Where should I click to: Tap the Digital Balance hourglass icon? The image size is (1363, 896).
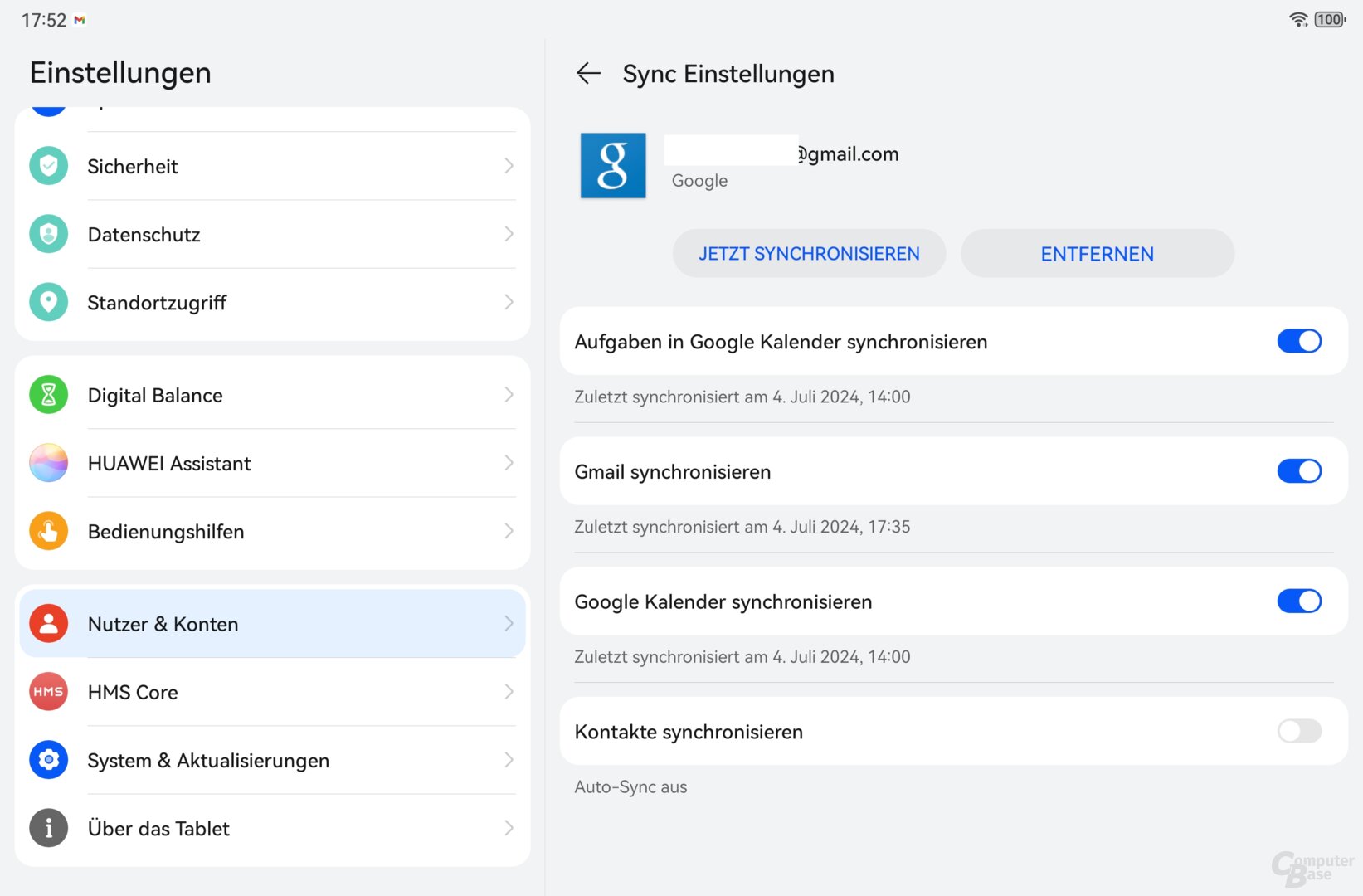[49, 395]
